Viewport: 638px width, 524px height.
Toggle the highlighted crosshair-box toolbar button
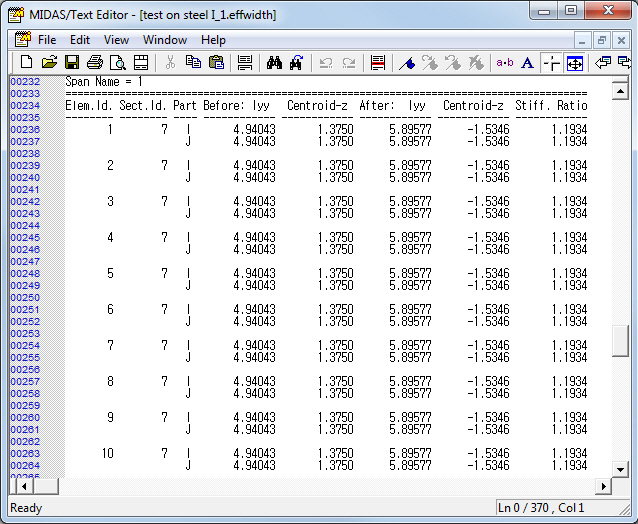(575, 63)
